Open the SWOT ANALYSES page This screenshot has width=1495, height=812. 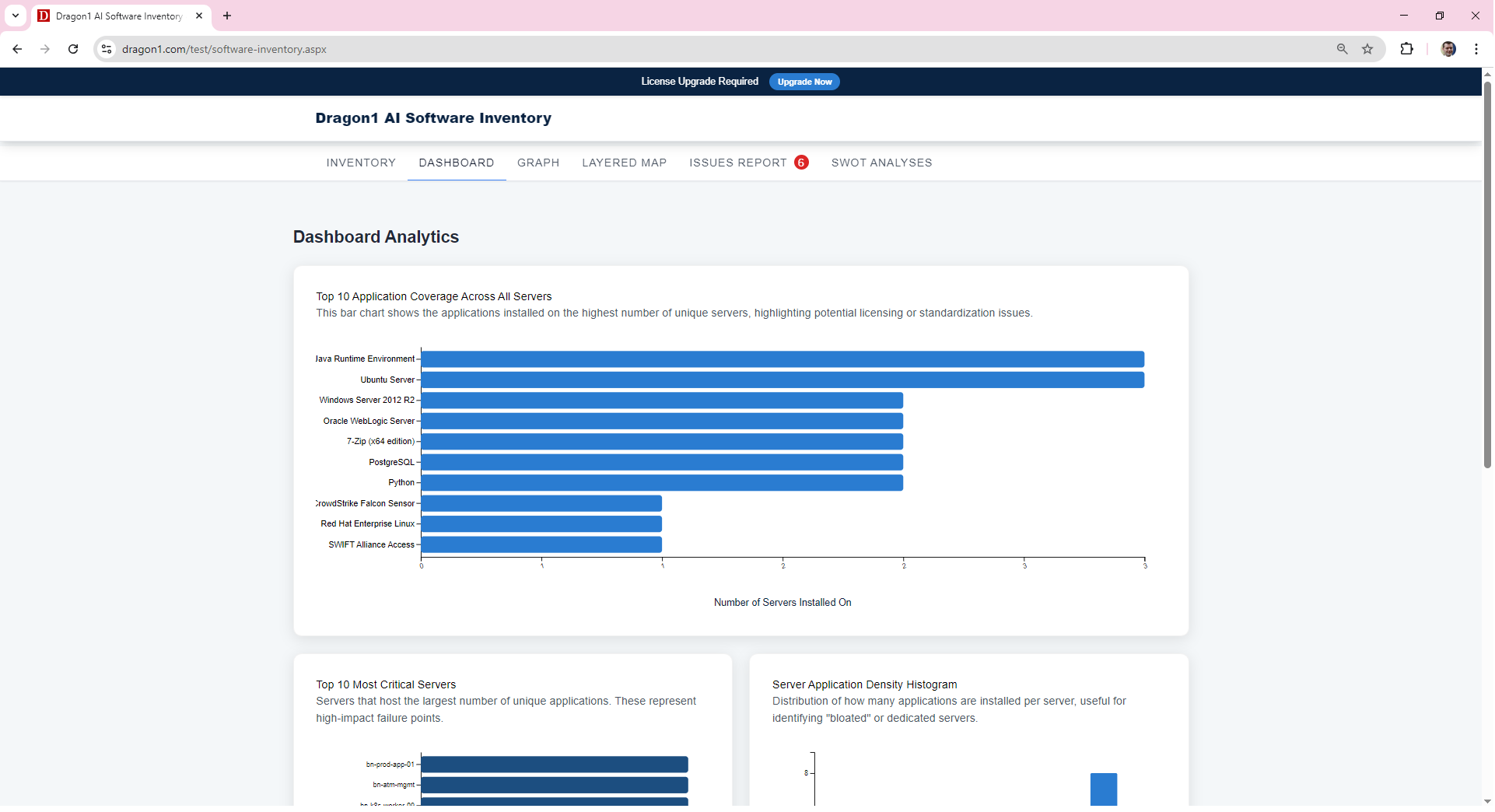(x=881, y=163)
